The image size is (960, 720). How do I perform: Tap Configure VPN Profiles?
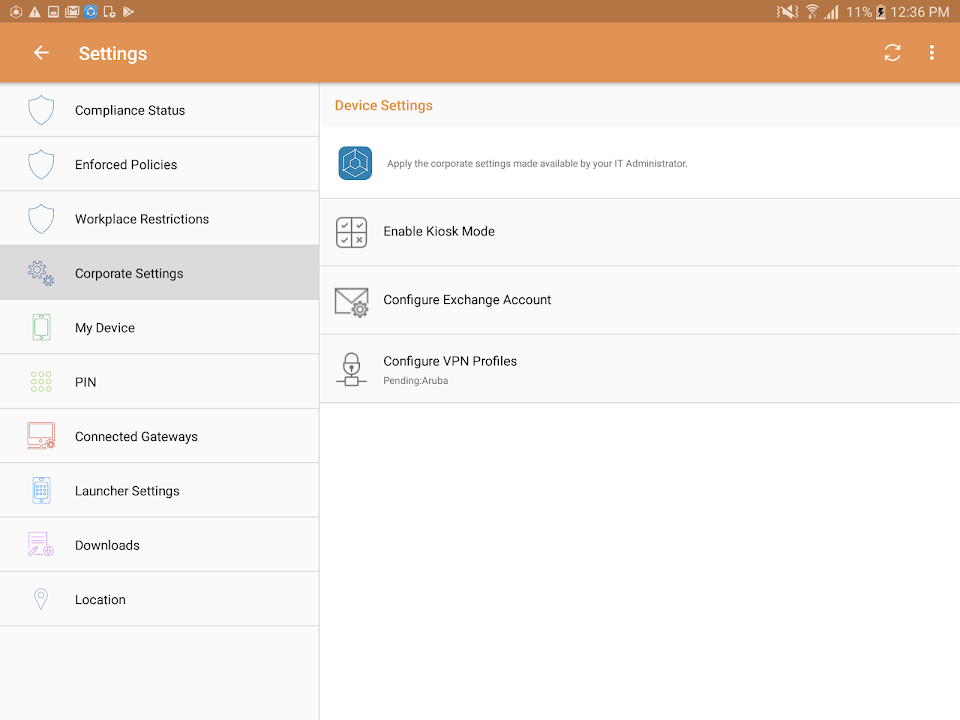click(x=640, y=369)
